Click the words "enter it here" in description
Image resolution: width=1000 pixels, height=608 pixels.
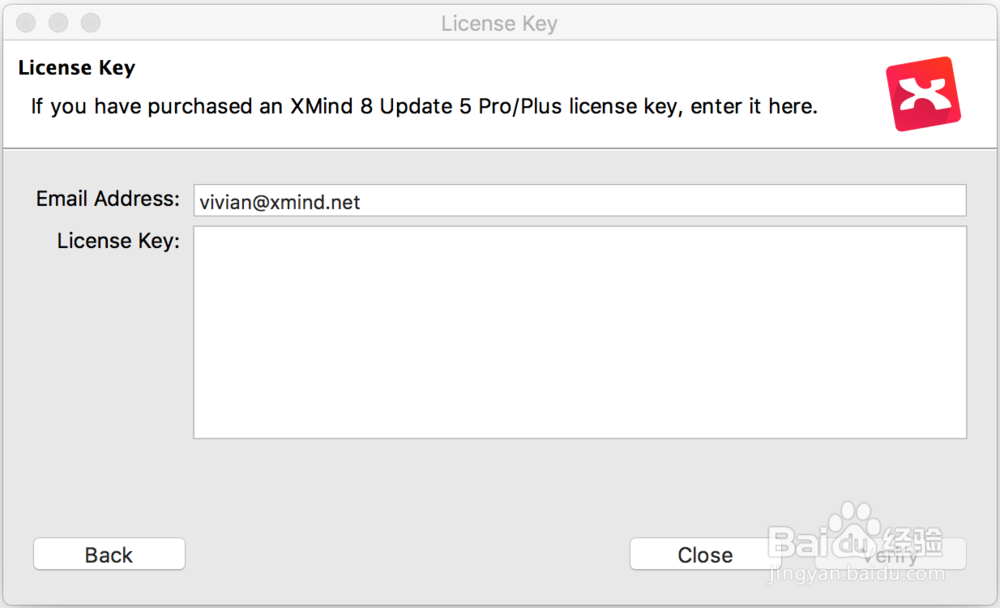[x=754, y=106]
